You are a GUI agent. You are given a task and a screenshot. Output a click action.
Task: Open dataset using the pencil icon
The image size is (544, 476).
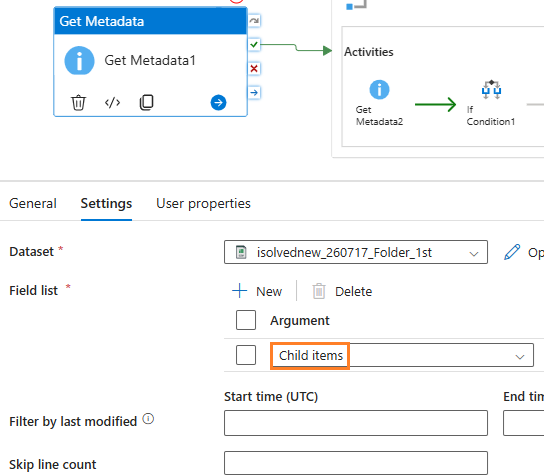click(x=512, y=252)
